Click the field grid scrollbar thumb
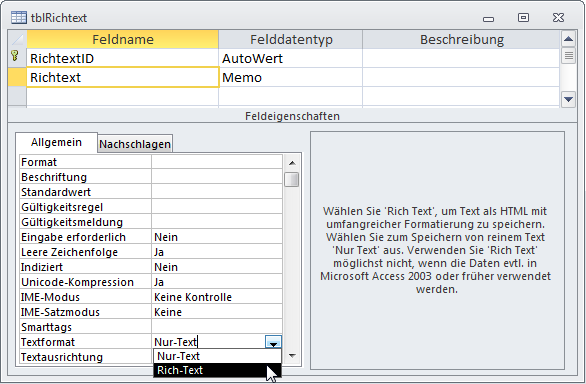This screenshot has height=384, width=586. [x=568, y=56]
